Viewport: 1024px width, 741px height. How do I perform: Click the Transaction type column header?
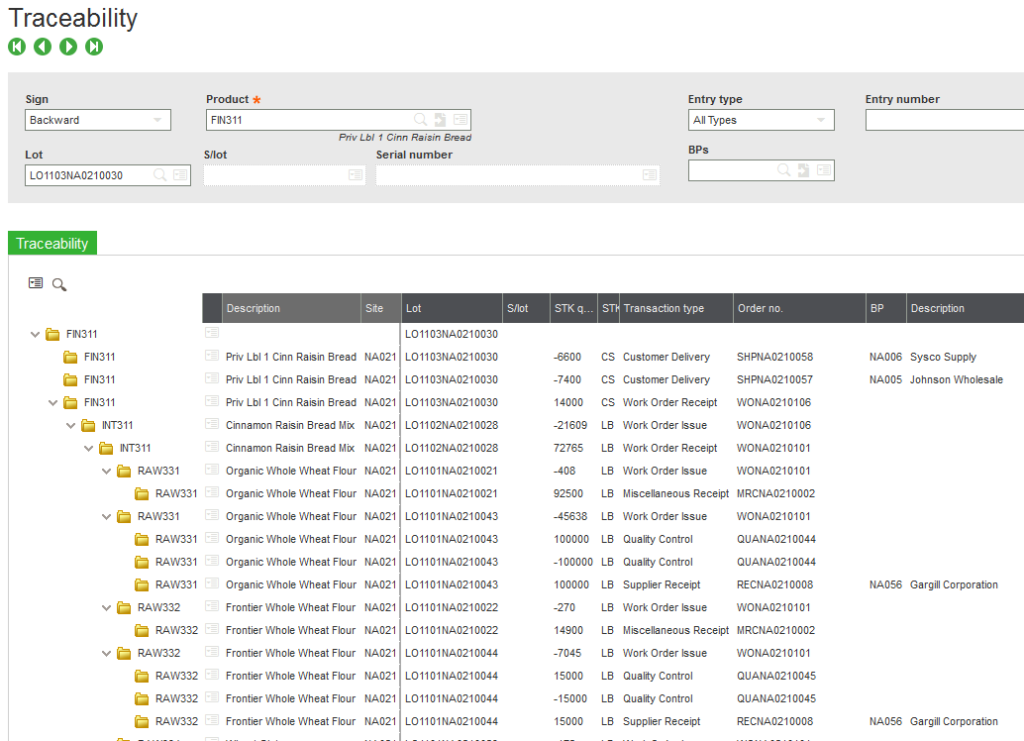(x=664, y=308)
